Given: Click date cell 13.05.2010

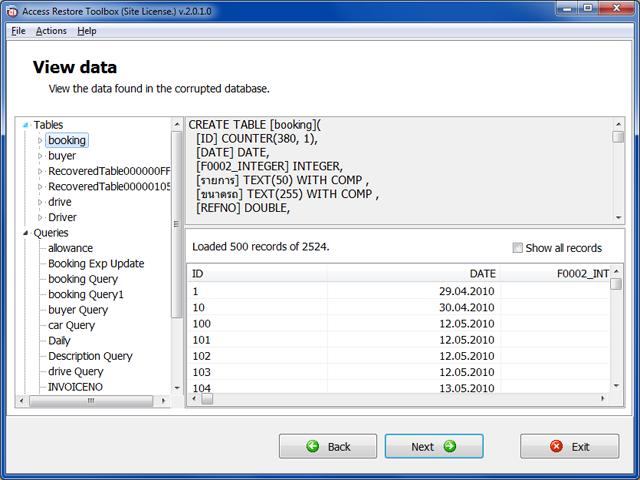Looking at the screenshot, I should (413, 388).
